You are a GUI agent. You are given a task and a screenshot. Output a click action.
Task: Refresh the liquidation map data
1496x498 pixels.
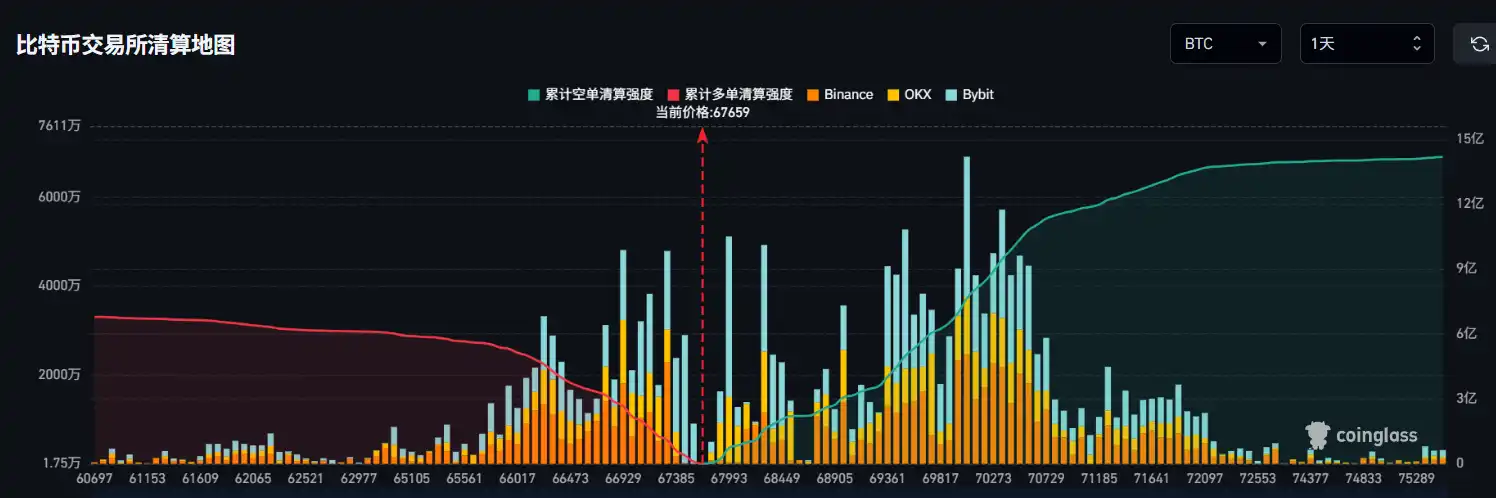point(1478,44)
